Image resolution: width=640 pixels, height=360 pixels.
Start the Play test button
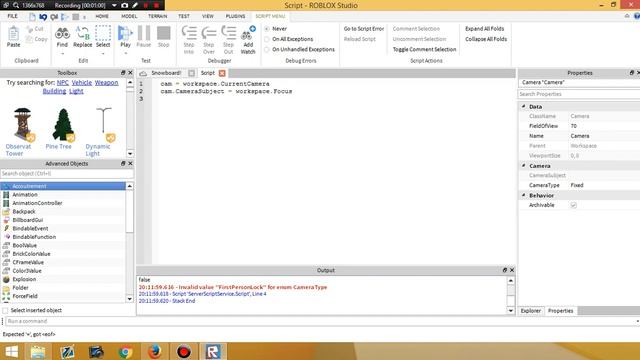[x=125, y=33]
